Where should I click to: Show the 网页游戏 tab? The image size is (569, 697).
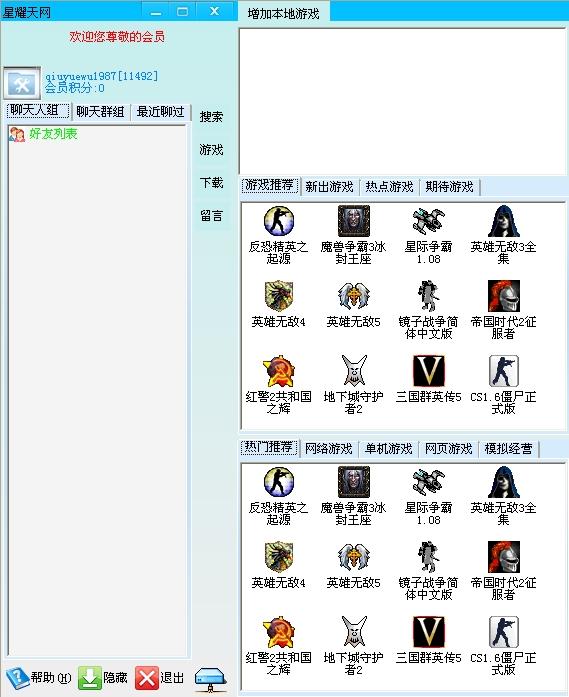coord(449,448)
